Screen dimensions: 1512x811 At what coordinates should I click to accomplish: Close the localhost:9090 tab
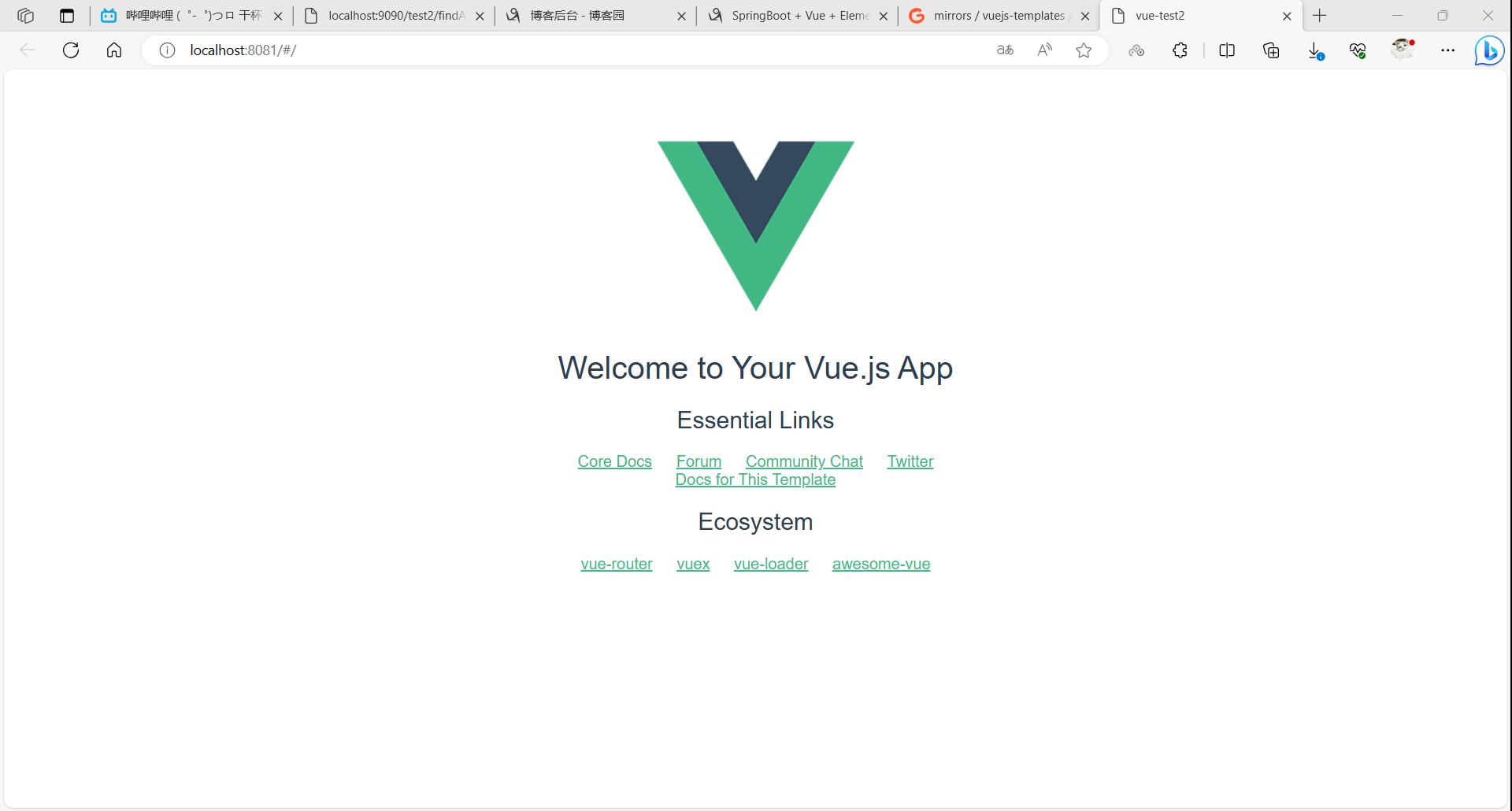click(480, 16)
